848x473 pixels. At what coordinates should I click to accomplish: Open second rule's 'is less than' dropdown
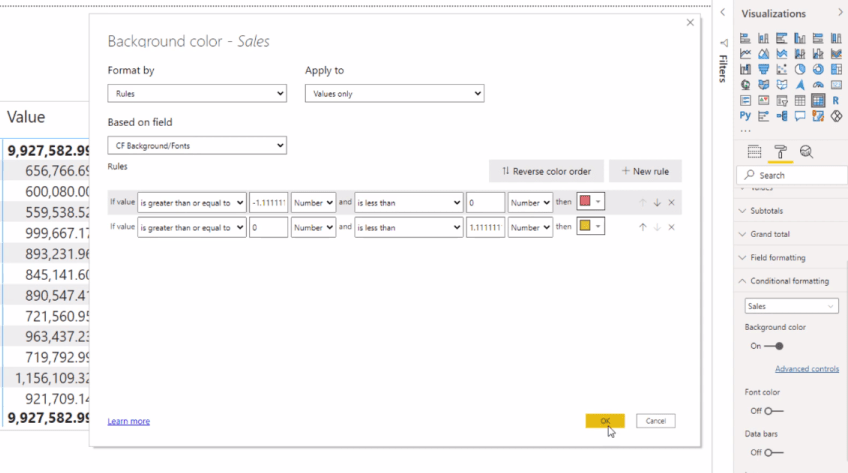pos(408,228)
